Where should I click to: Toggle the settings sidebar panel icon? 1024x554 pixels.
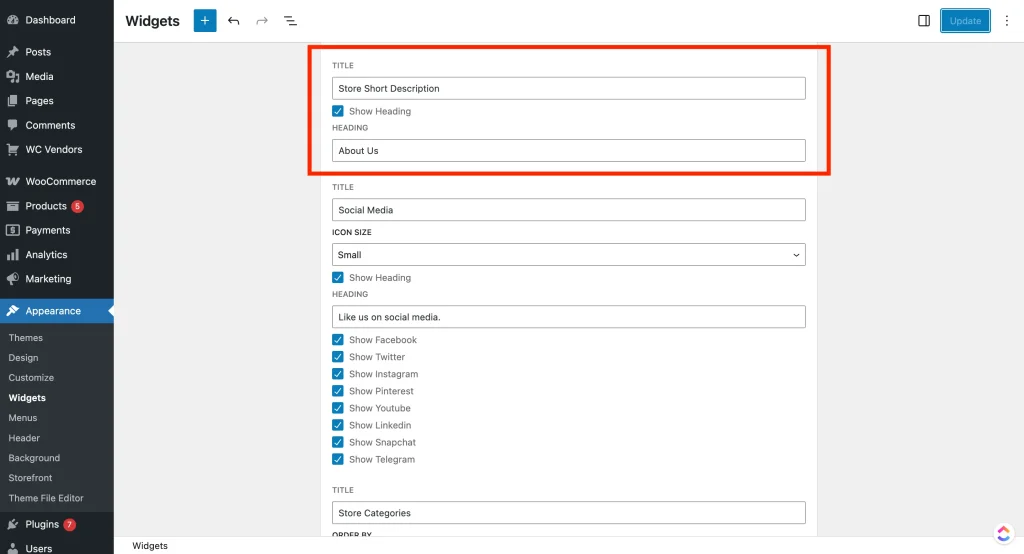point(924,21)
